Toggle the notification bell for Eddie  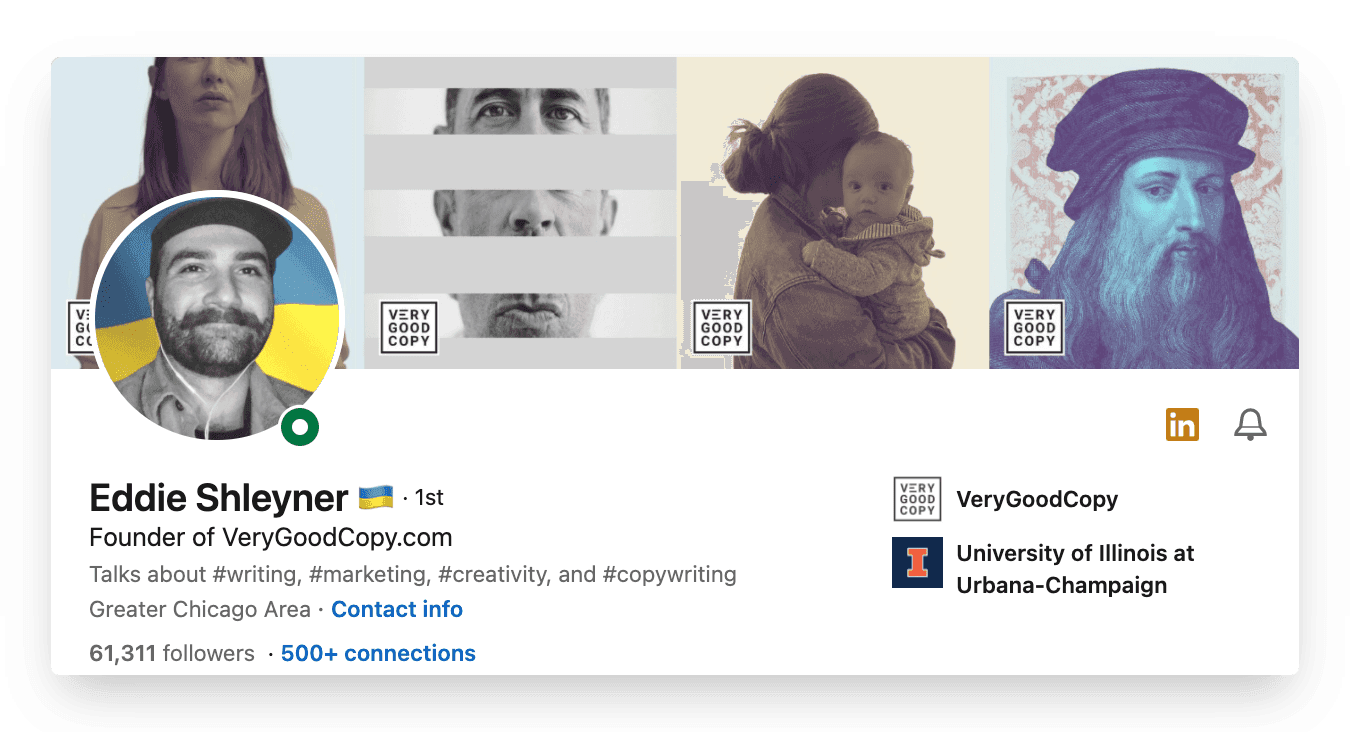click(x=1250, y=425)
